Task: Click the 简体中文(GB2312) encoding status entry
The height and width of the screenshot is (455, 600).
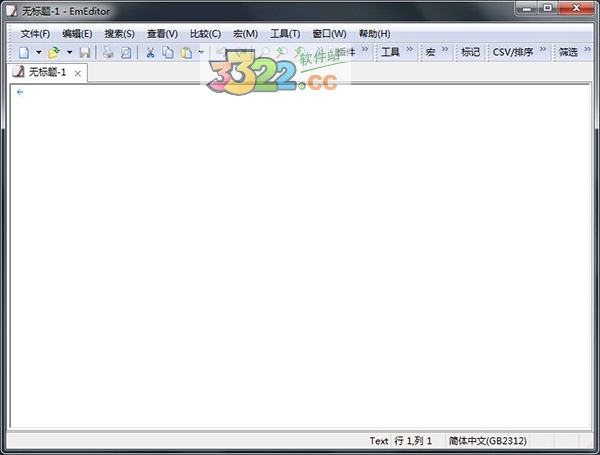Action: (x=488, y=441)
